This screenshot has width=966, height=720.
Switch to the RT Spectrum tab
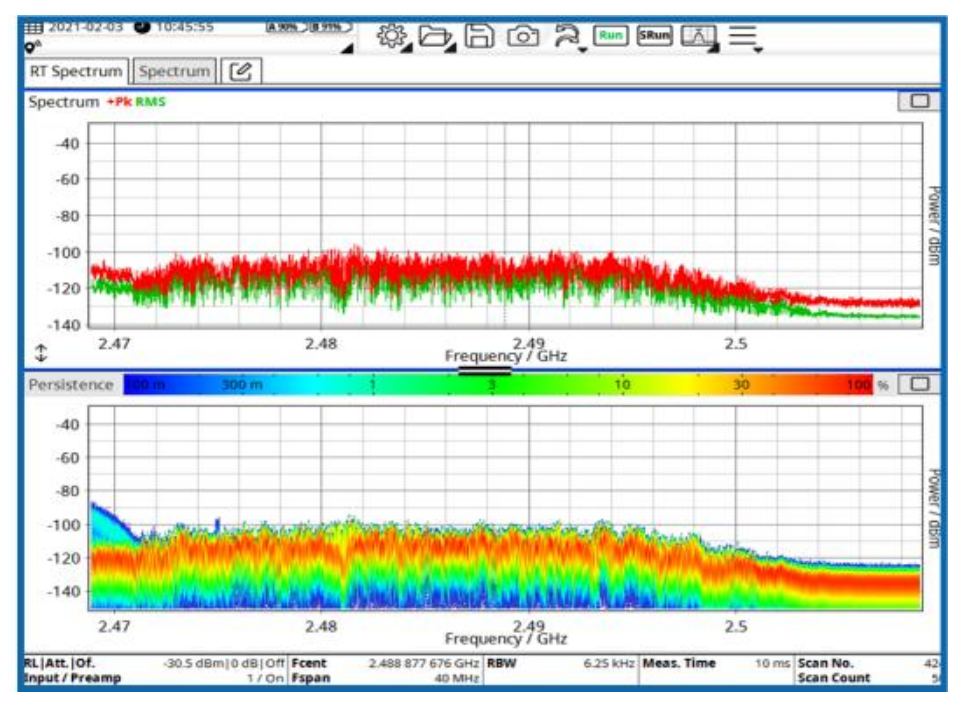coord(76,71)
